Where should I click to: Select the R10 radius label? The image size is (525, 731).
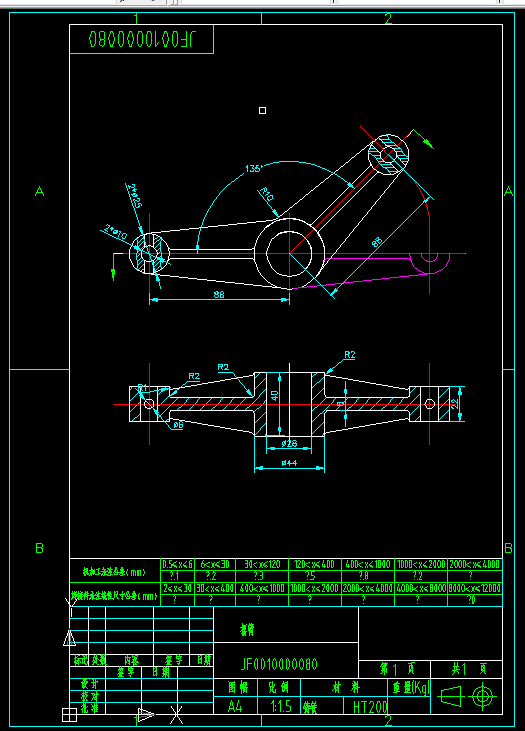click(266, 194)
